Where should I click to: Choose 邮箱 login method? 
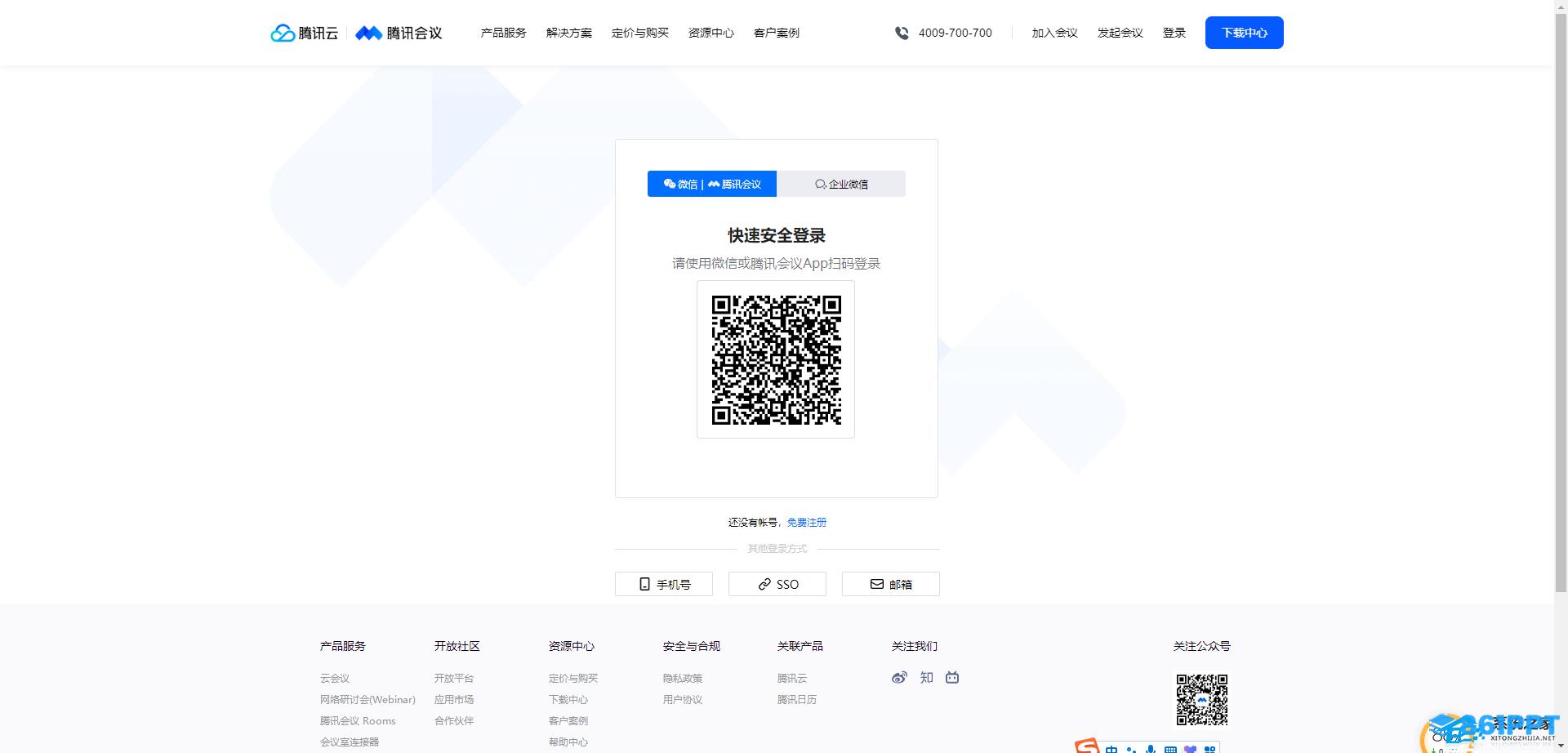(x=891, y=584)
